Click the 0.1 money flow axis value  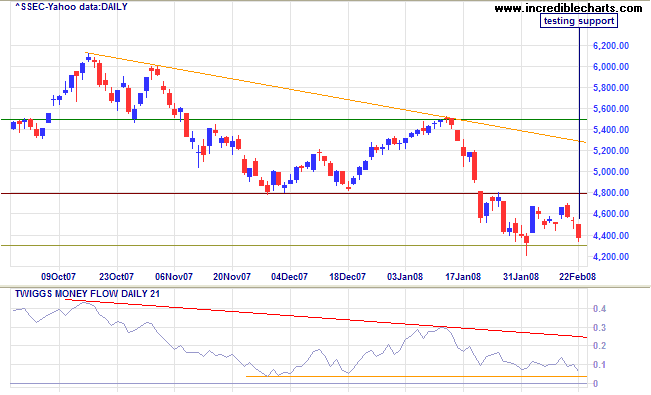pos(600,365)
